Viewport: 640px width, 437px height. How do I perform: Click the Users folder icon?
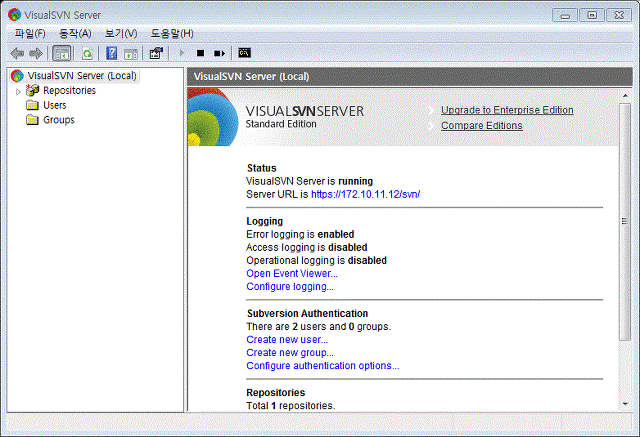pos(32,105)
